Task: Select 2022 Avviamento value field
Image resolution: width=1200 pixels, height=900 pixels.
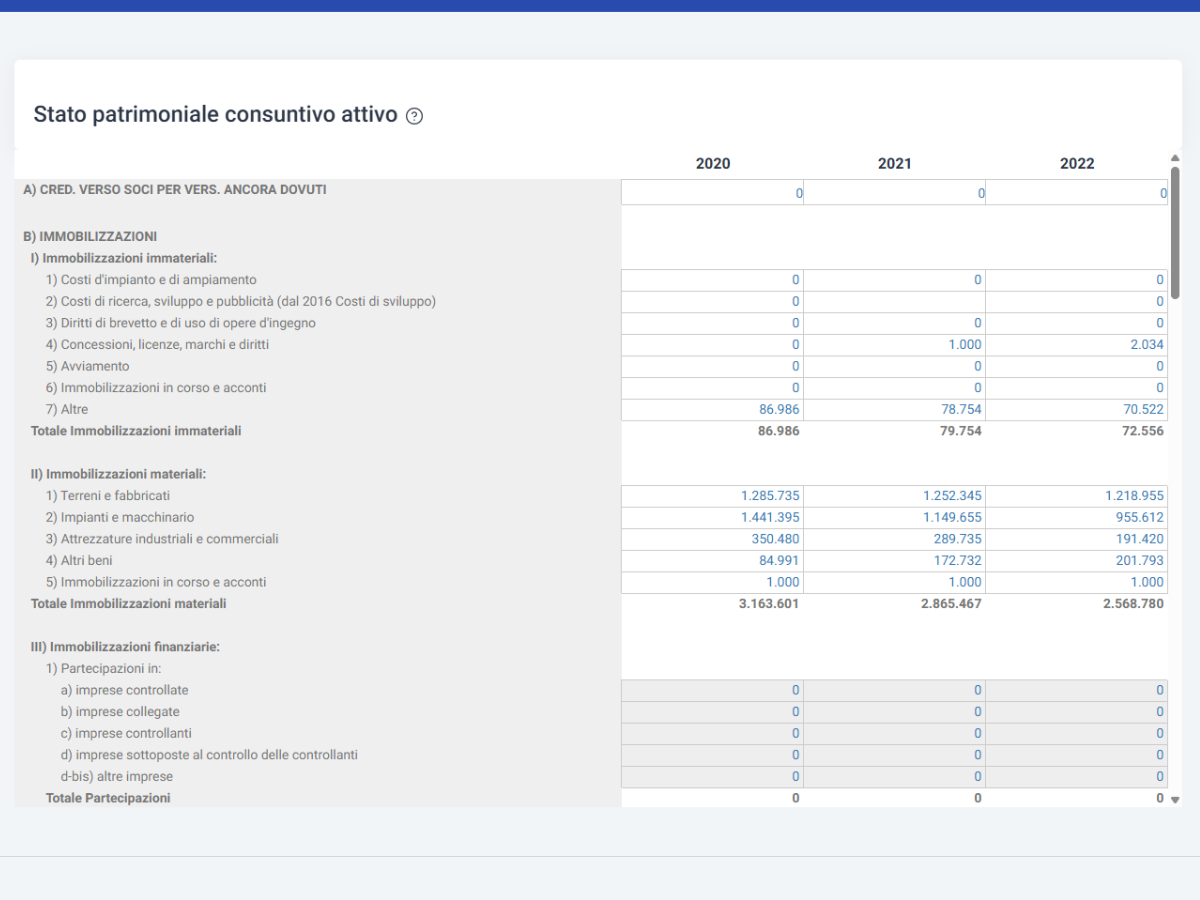Action: pos(1077,367)
